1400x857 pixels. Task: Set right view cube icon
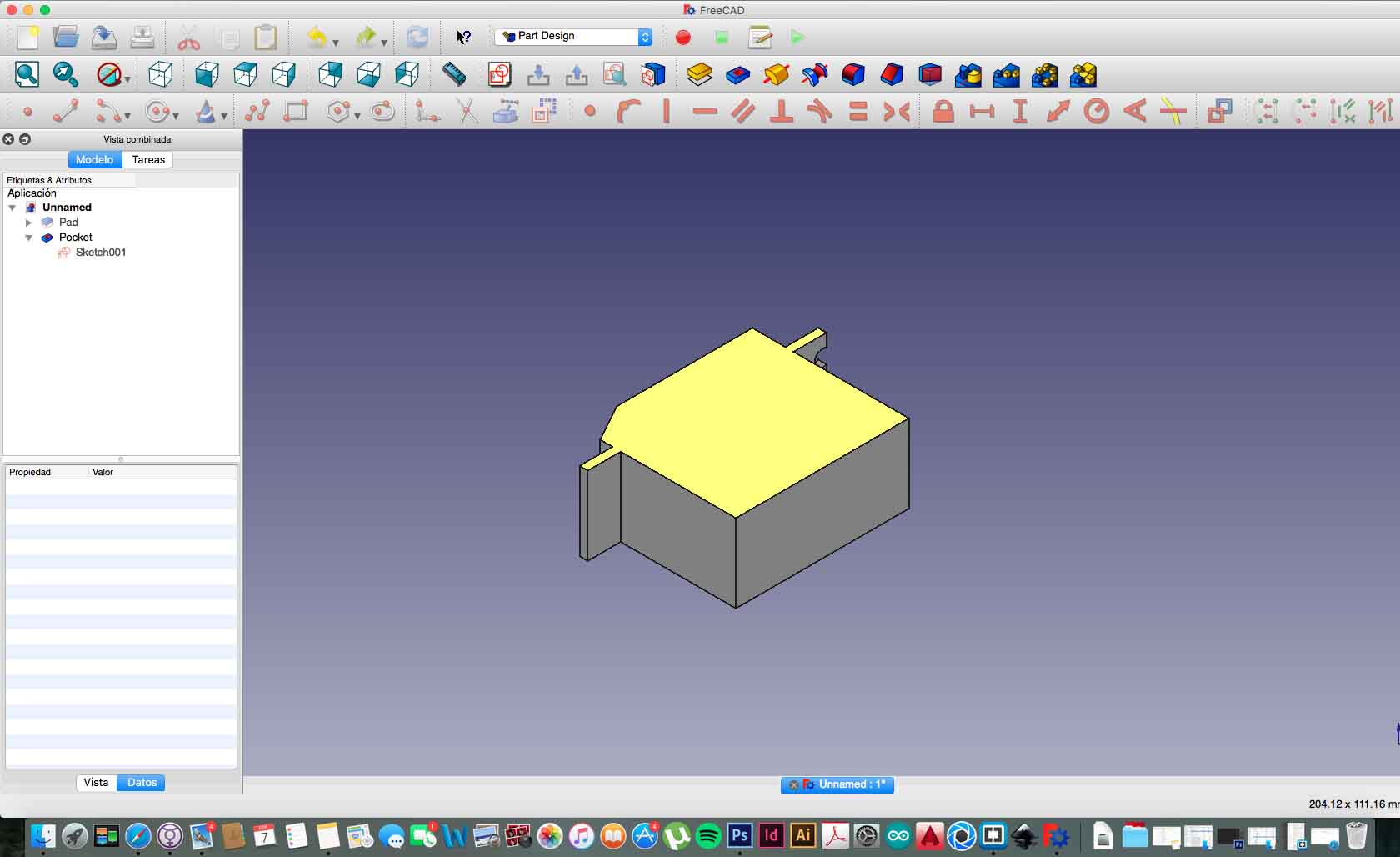283,74
